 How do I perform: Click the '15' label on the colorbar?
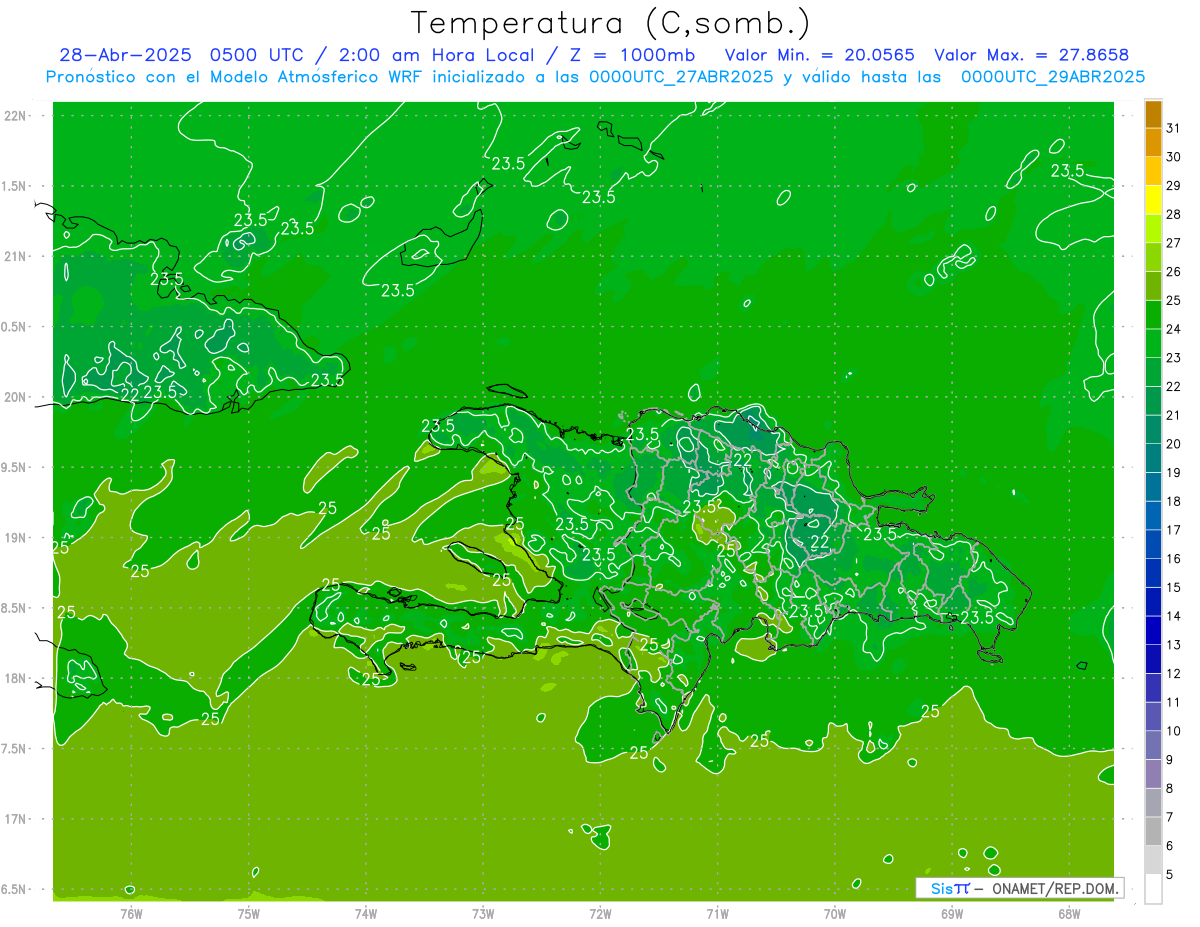1173,587
